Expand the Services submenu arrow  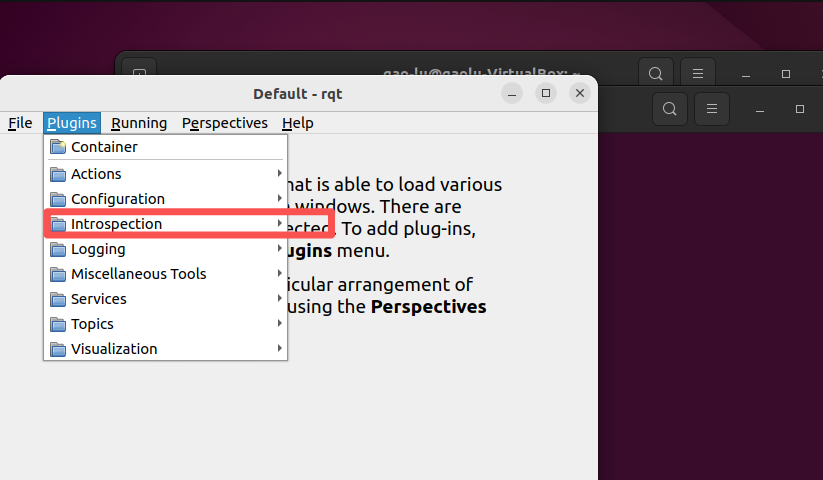(279, 298)
